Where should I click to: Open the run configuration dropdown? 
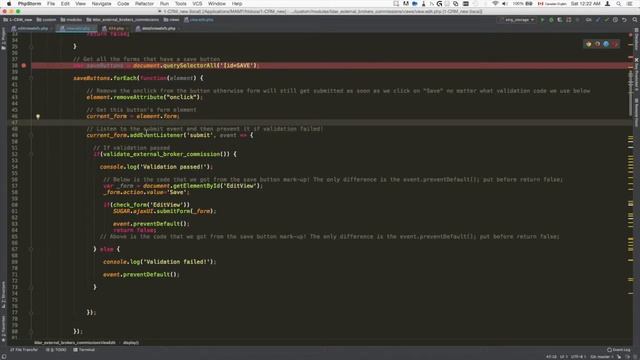[517, 20]
